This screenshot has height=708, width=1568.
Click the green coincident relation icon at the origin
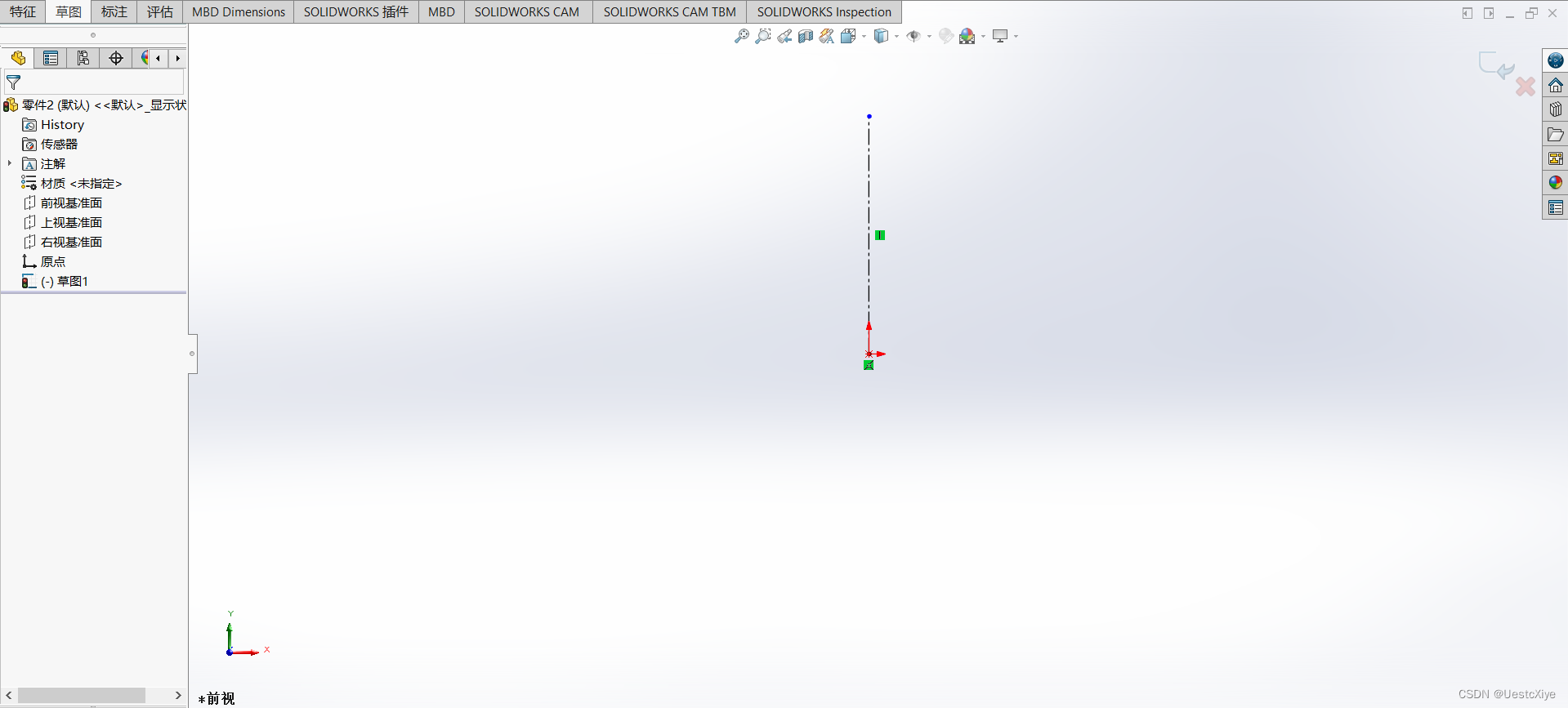(869, 365)
